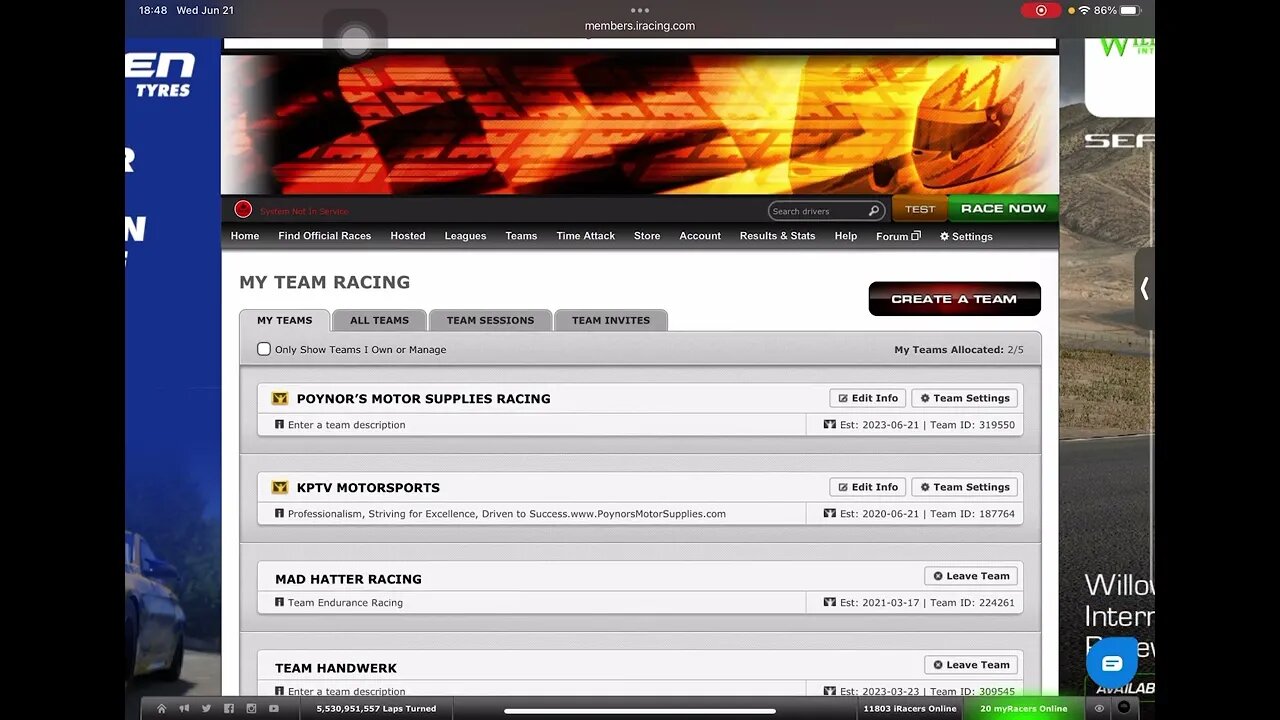Image resolution: width=1280 pixels, height=720 pixels.
Task: Click the Team Endurance Racing description
Action: pyautogui.click(x=345, y=603)
